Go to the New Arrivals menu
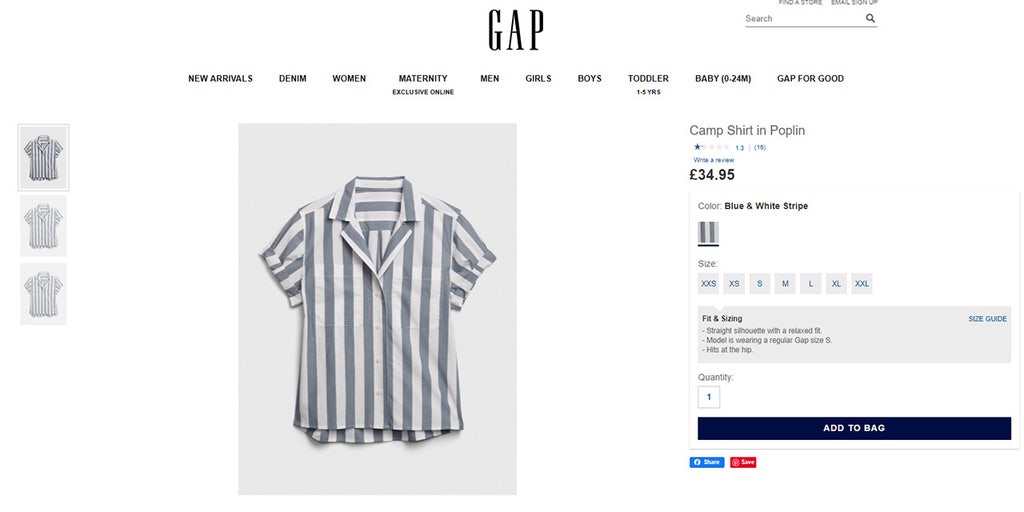Image resolution: width=1024 pixels, height=512 pixels. tap(220, 79)
